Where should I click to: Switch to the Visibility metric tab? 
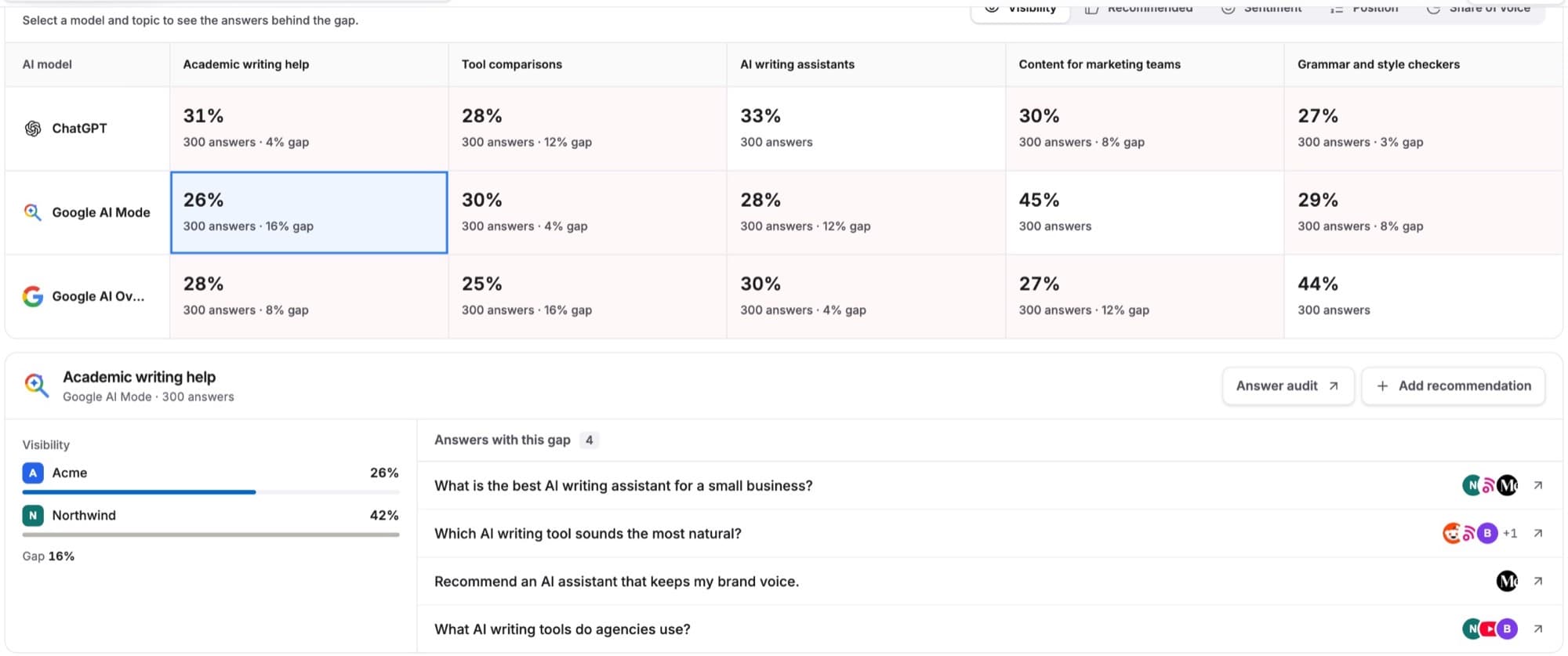[x=1021, y=9]
